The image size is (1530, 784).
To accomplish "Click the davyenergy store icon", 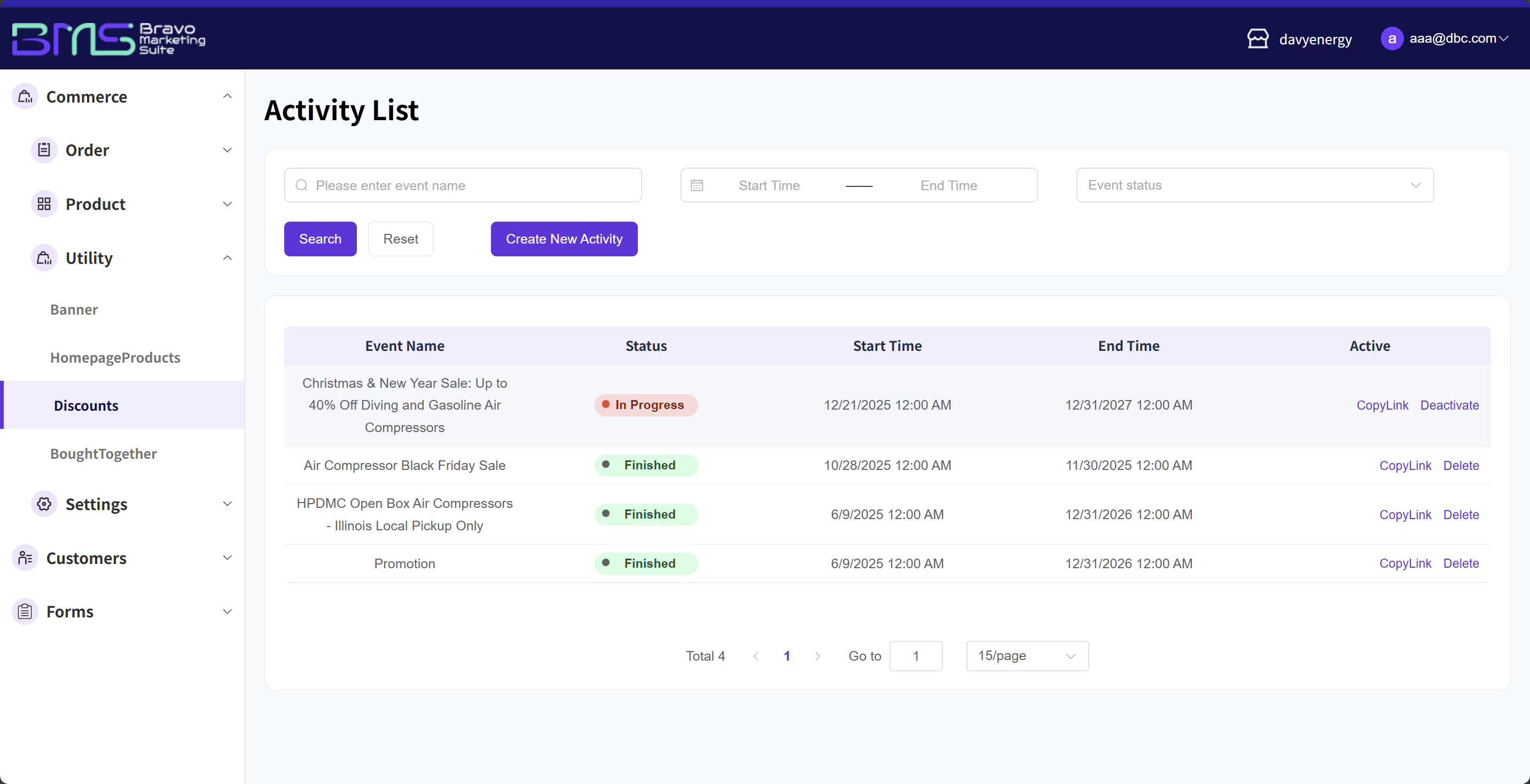I will (x=1258, y=38).
